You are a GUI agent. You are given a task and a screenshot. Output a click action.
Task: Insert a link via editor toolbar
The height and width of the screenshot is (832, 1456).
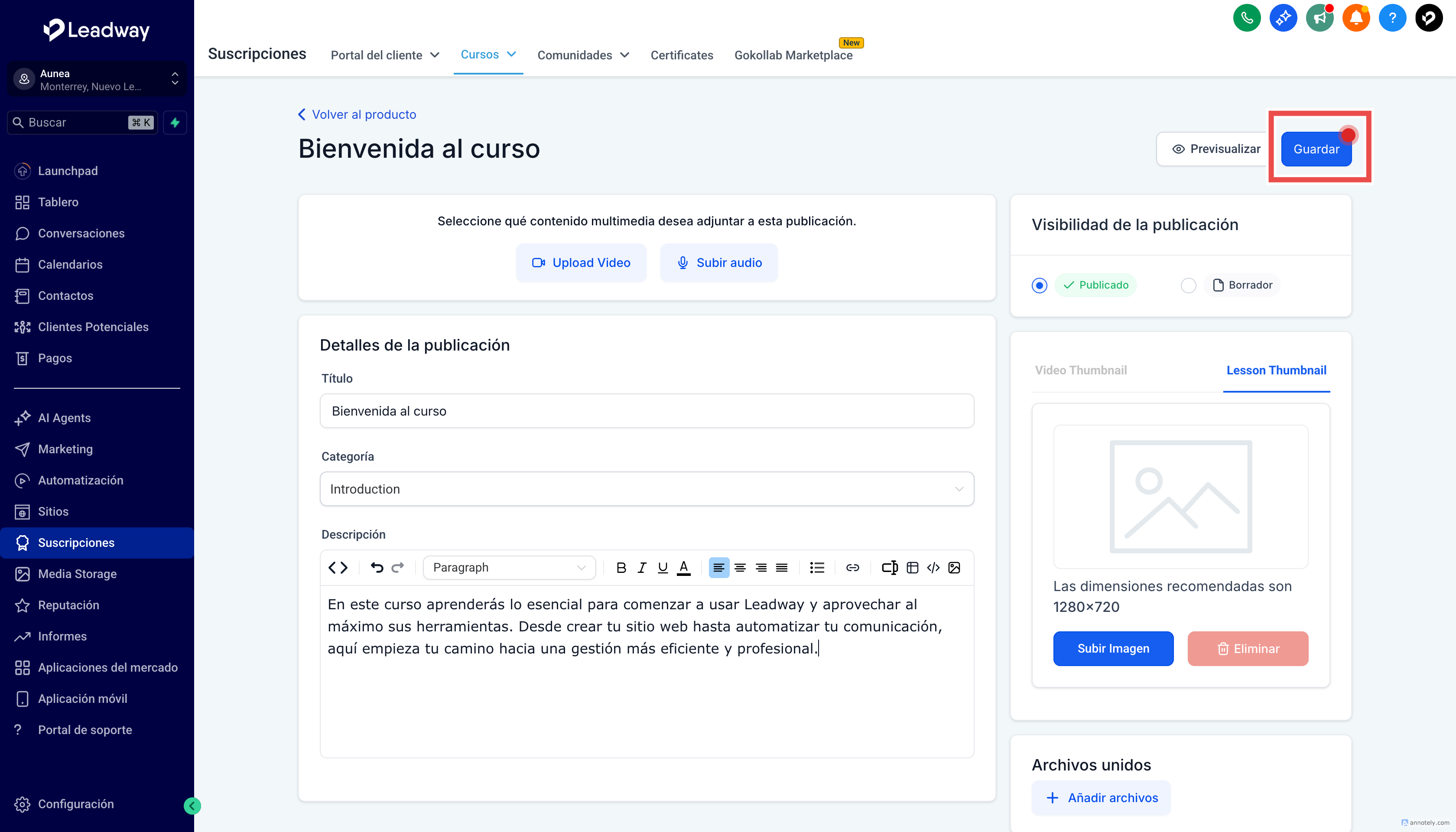pyautogui.click(x=852, y=567)
